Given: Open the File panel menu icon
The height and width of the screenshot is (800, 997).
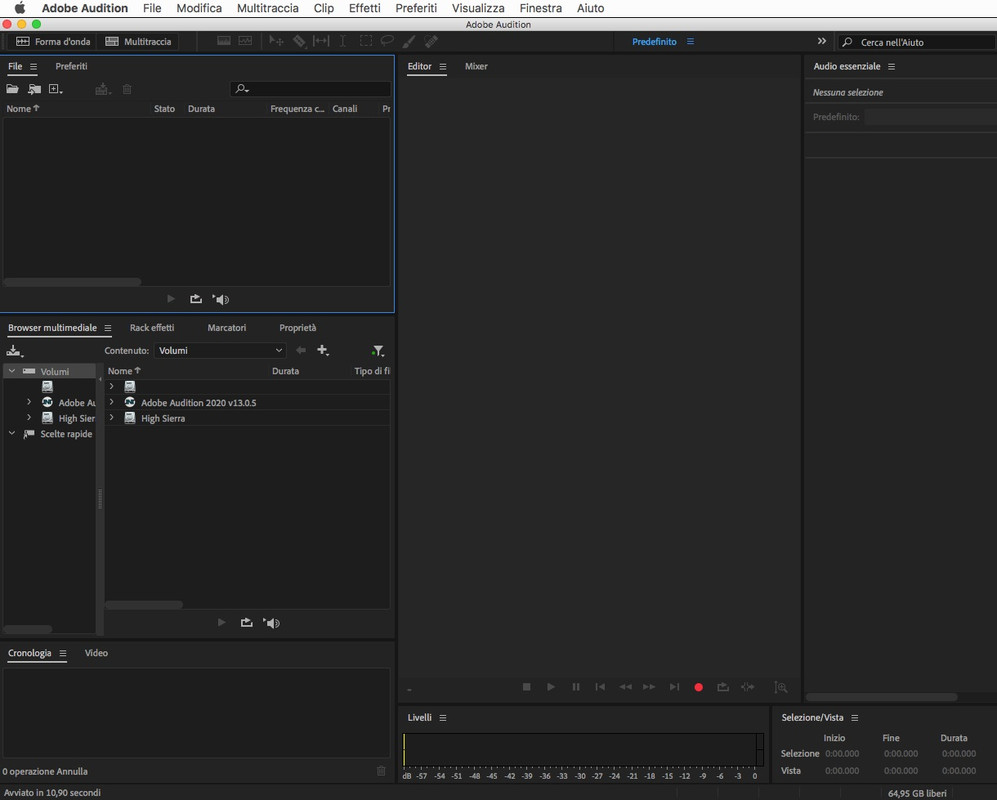Looking at the screenshot, I should click(x=34, y=66).
